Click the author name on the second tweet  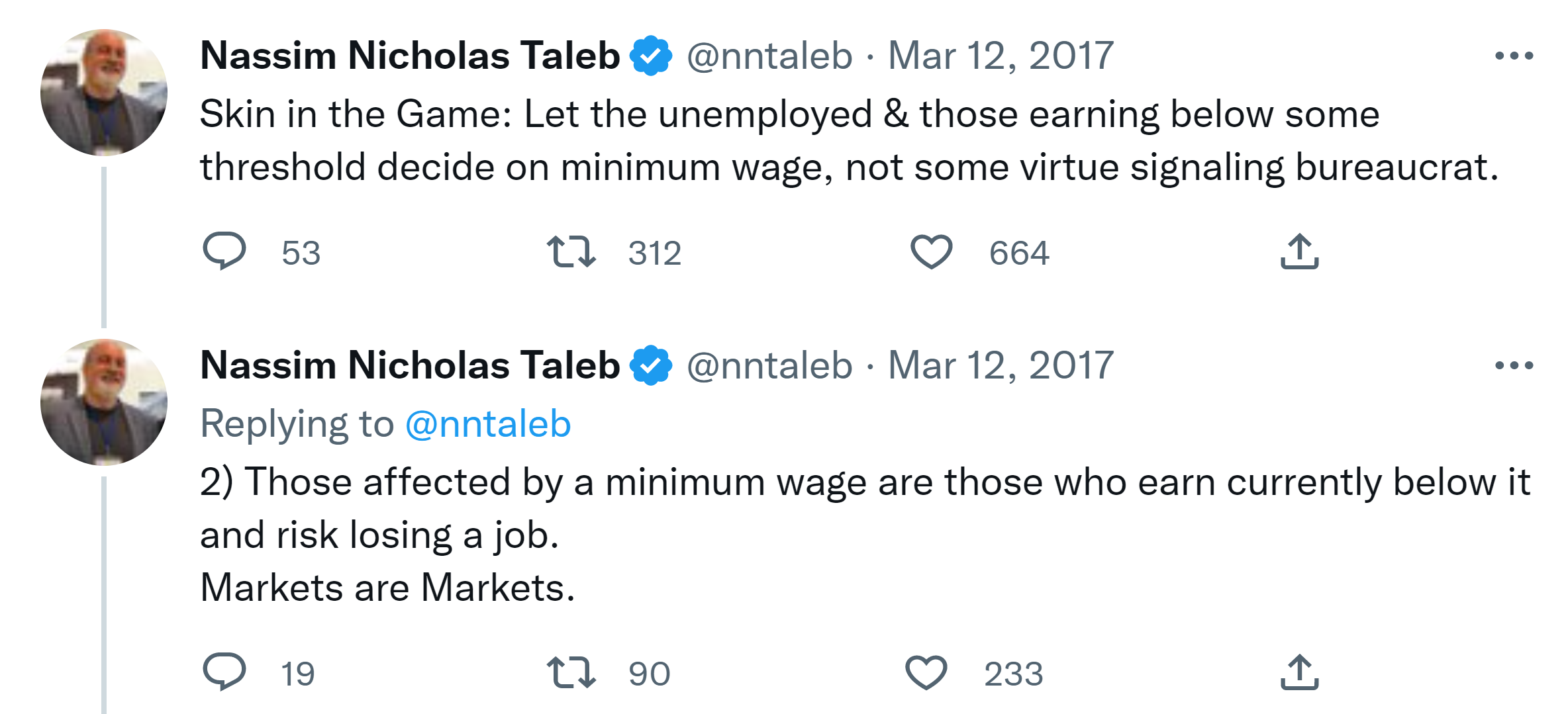pos(410,365)
